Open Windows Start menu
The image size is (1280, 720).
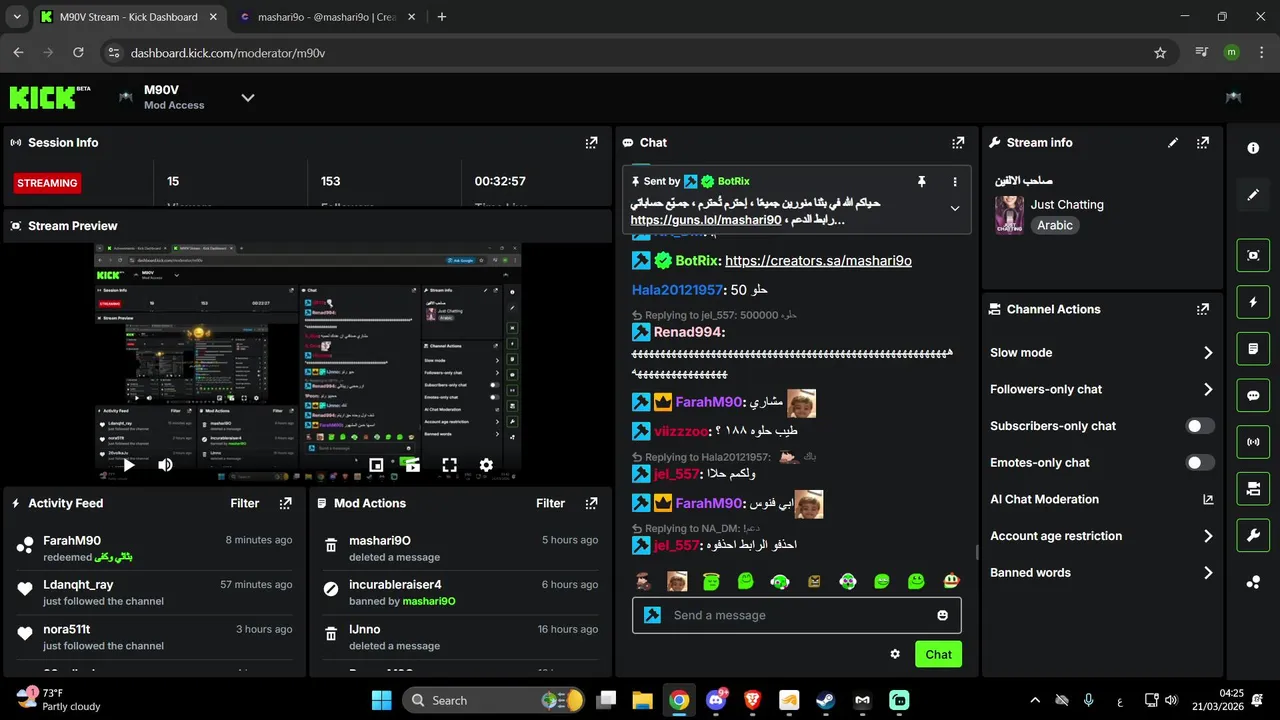(x=382, y=700)
